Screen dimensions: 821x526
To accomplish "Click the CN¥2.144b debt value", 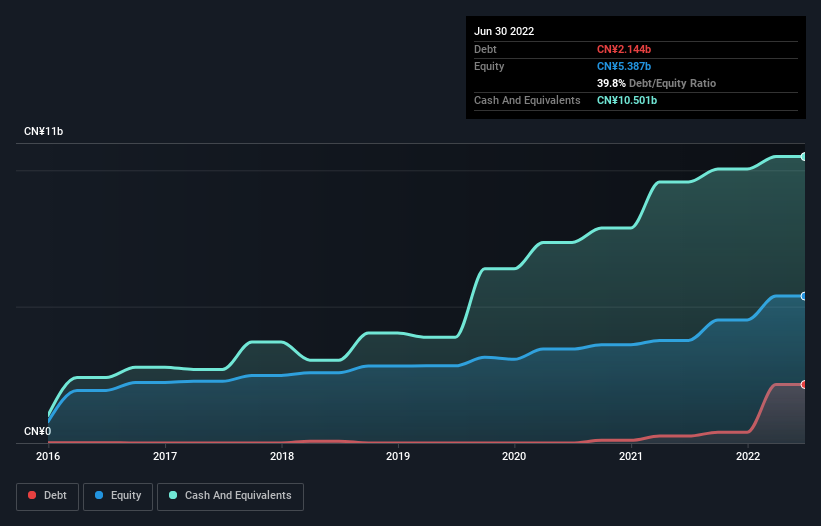I will click(624, 49).
